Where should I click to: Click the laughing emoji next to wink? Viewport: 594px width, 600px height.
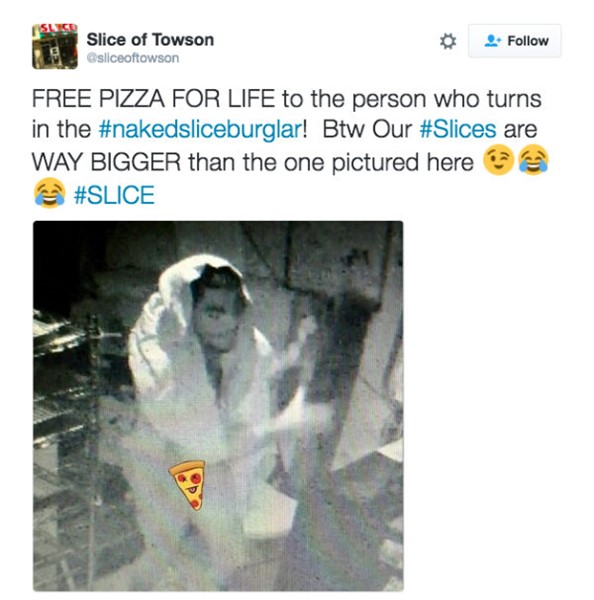coord(533,161)
